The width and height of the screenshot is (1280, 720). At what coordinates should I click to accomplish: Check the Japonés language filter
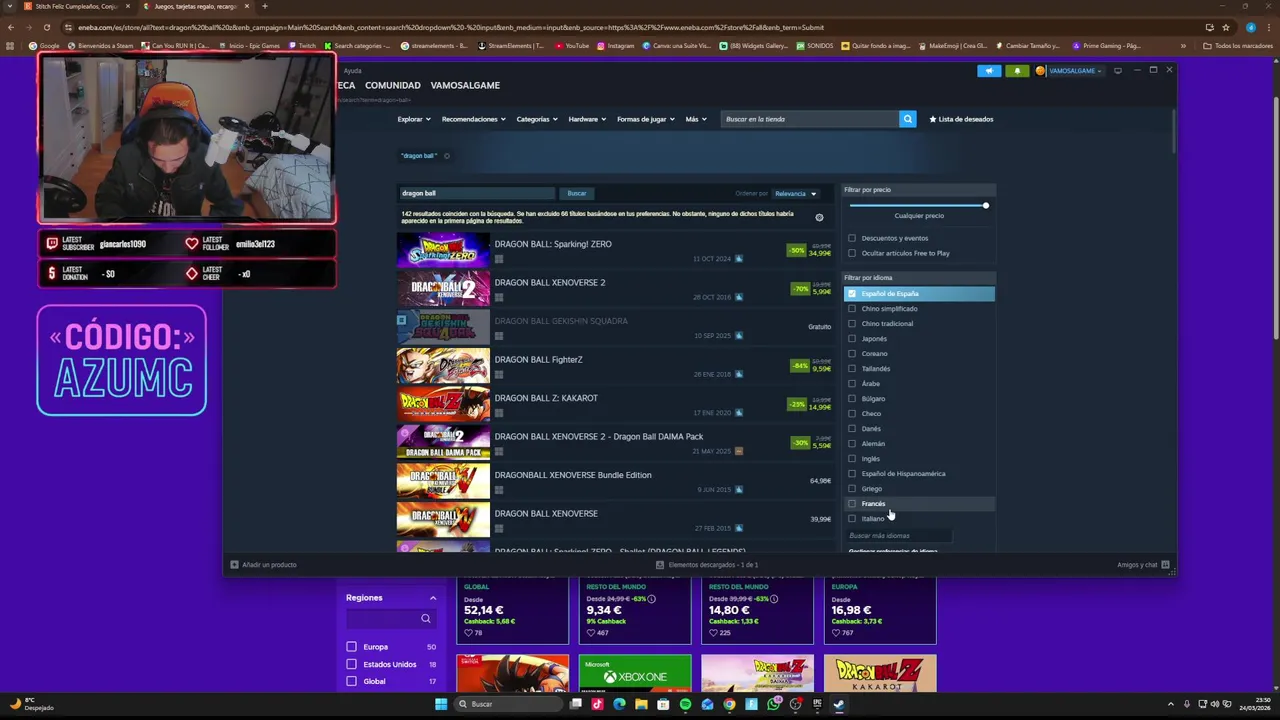(852, 338)
